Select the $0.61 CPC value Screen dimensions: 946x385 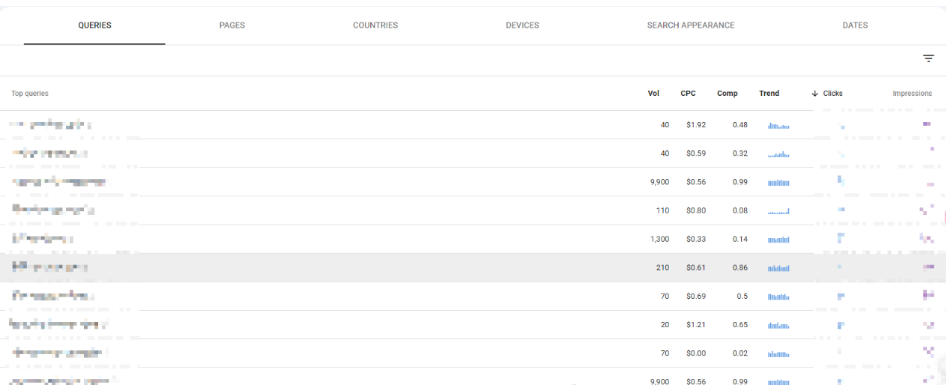pyautogui.click(x=696, y=267)
